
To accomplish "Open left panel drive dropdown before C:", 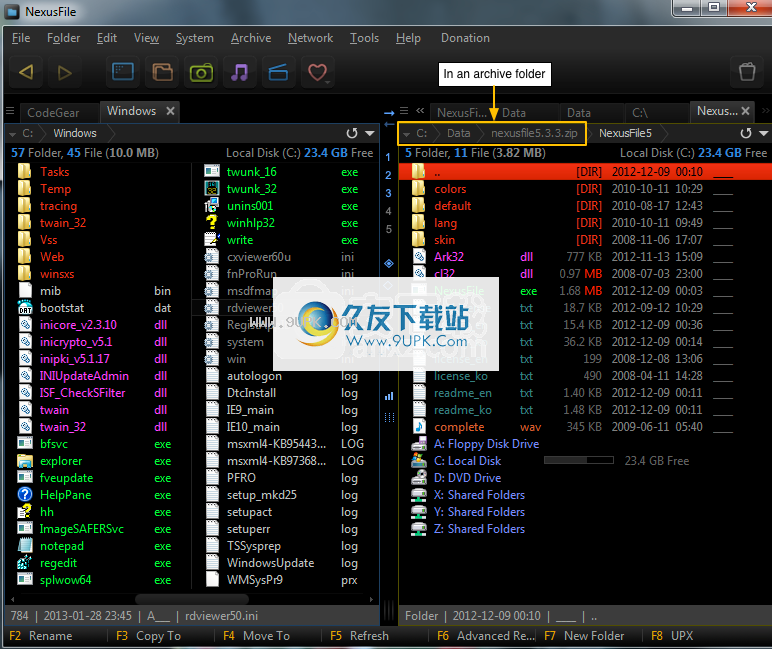I will (13, 133).
